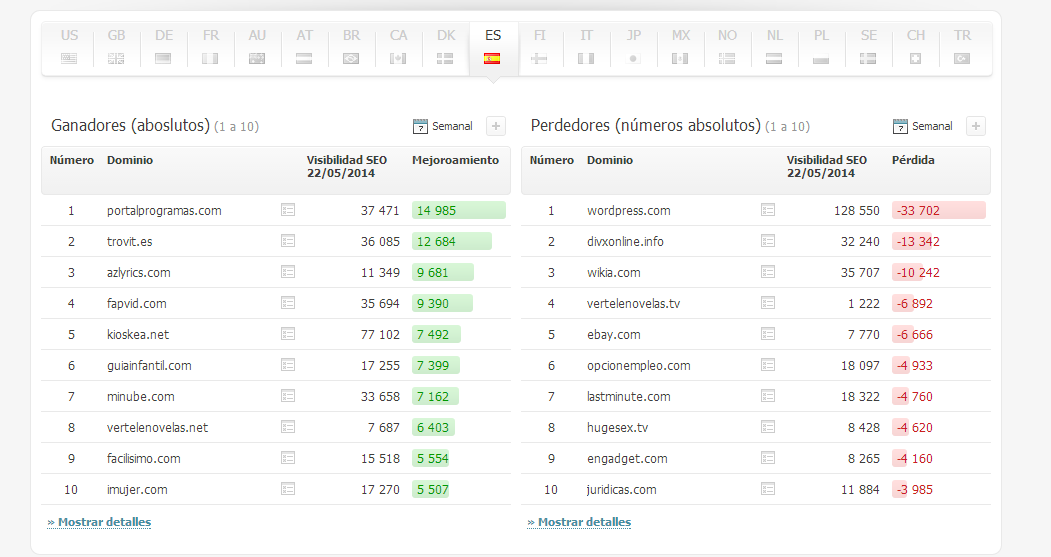The height and width of the screenshot is (557, 1051).
Task: Open detail icon for kioskea.net row
Action: click(x=288, y=334)
